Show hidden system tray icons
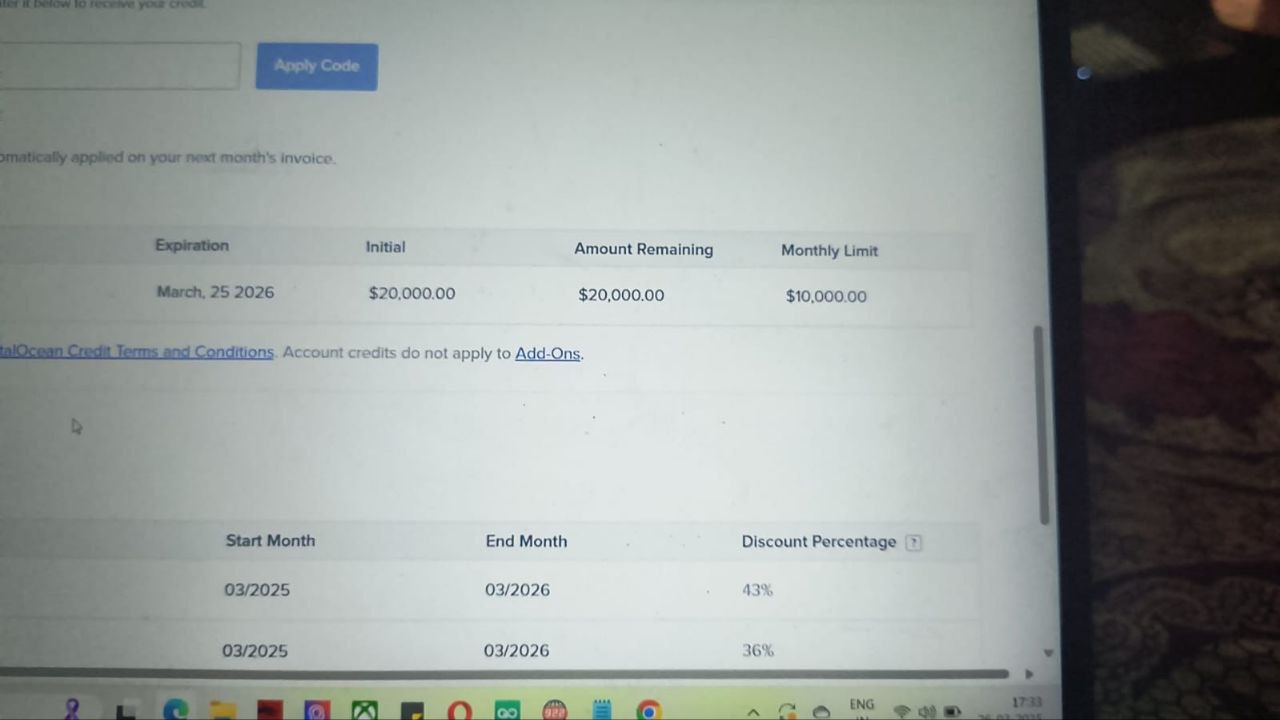 pyautogui.click(x=753, y=712)
